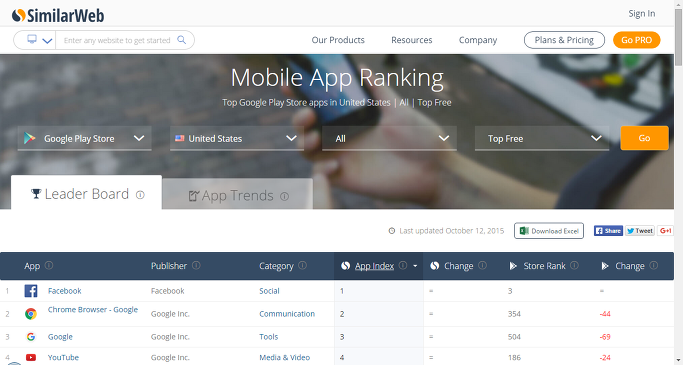Open the Communication category link
683x365 pixels.
[287, 314]
